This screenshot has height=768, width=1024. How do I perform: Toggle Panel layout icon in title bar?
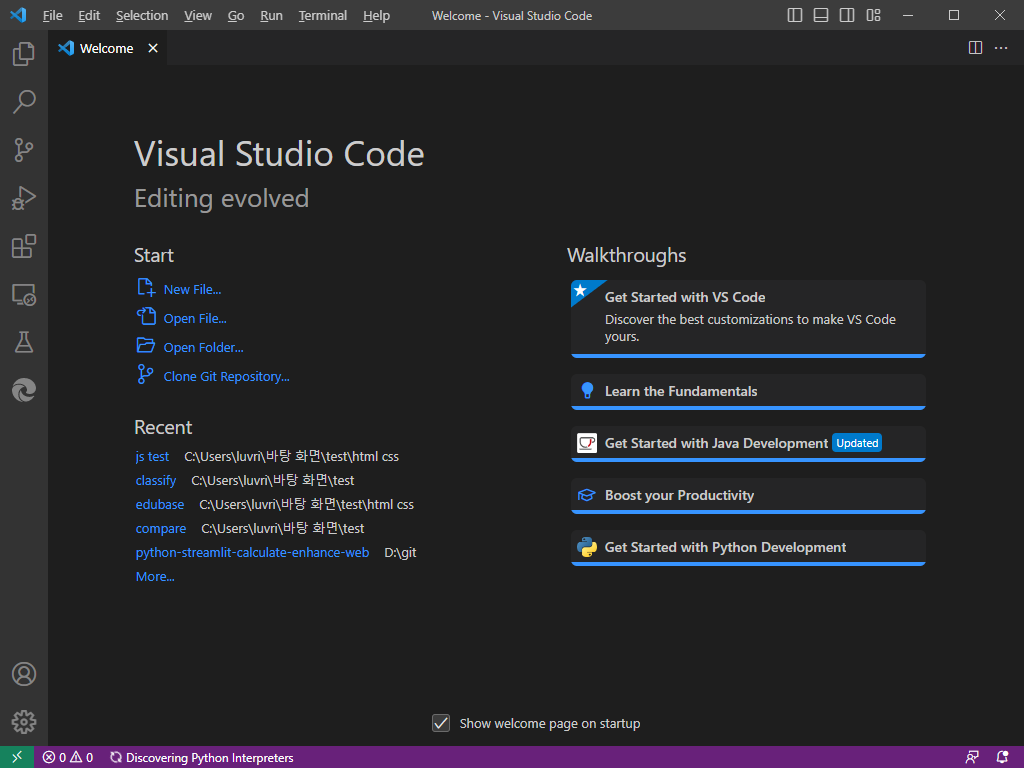coord(821,15)
